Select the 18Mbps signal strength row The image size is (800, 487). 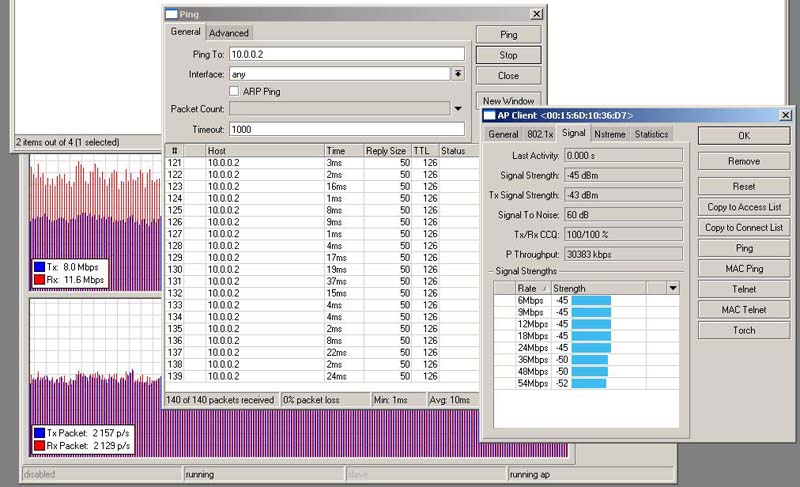pyautogui.click(x=586, y=336)
